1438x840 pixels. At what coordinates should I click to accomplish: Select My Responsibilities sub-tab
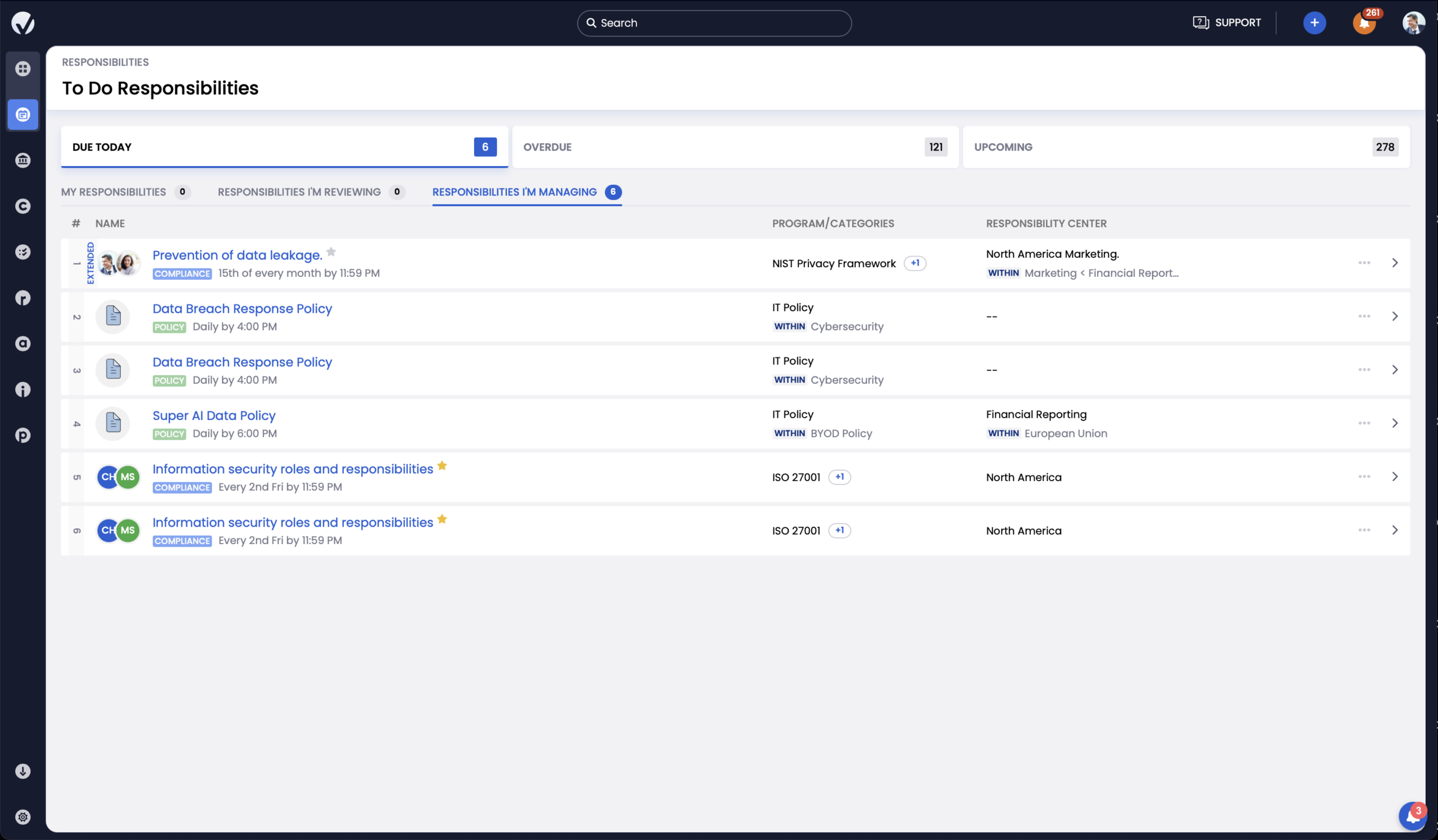coord(113,191)
